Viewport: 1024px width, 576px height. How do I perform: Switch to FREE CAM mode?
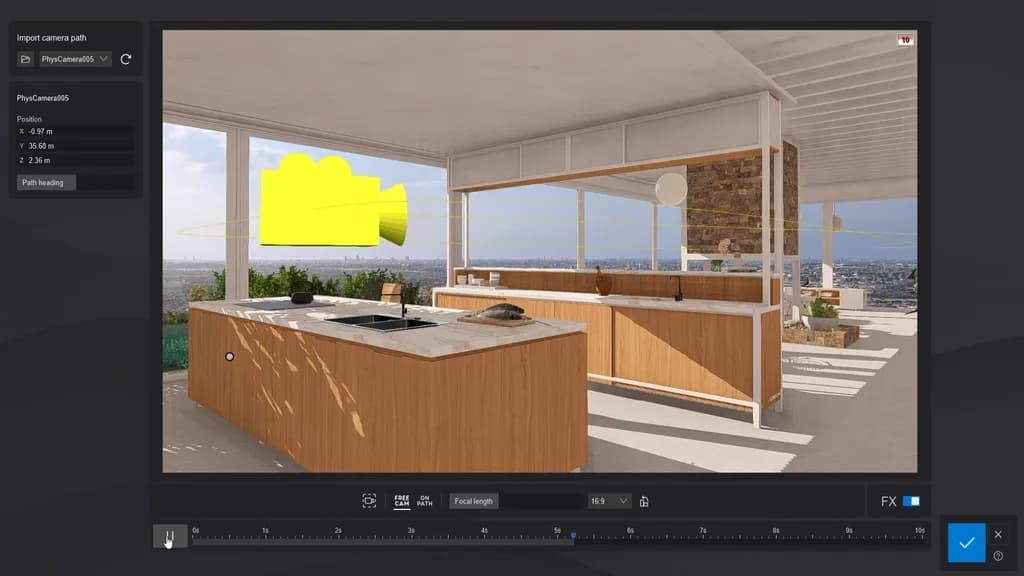tap(402, 501)
